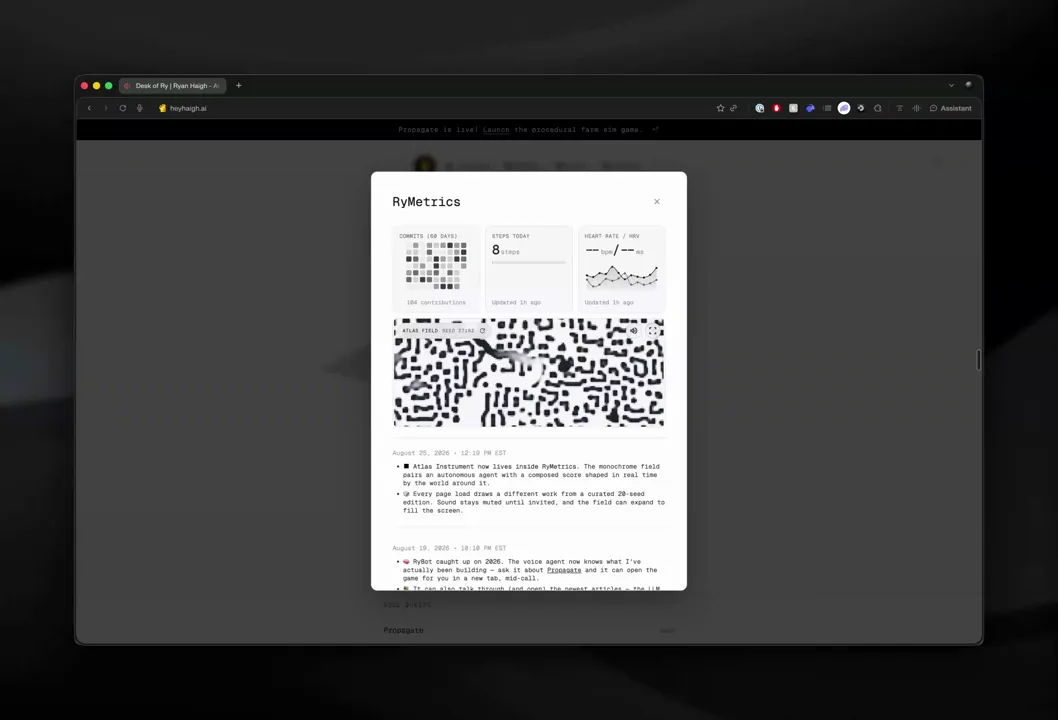1058x720 pixels.
Task: Unmute the Atlas Field sound
Action: pos(634,331)
